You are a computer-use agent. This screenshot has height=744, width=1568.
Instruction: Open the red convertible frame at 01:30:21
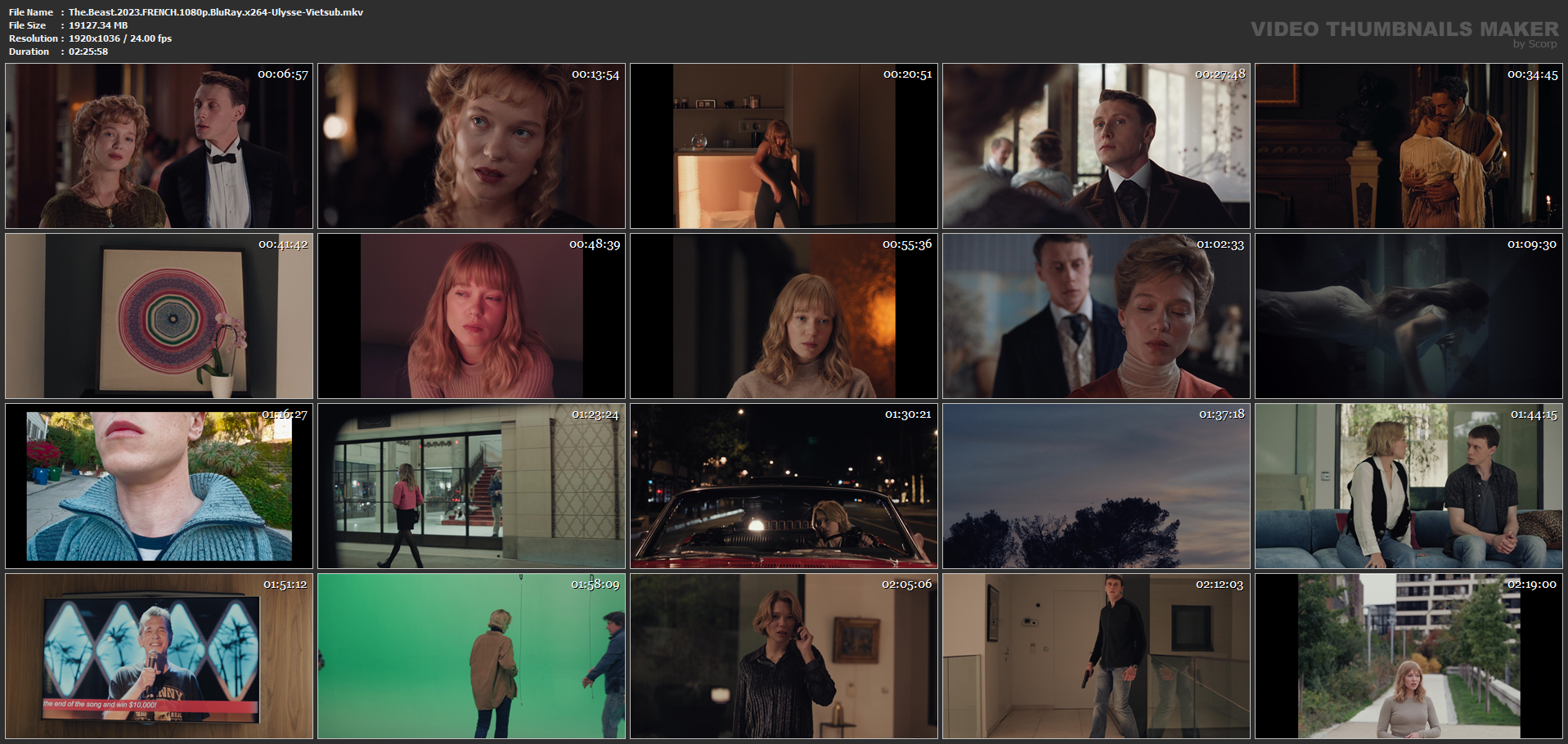coord(784,486)
